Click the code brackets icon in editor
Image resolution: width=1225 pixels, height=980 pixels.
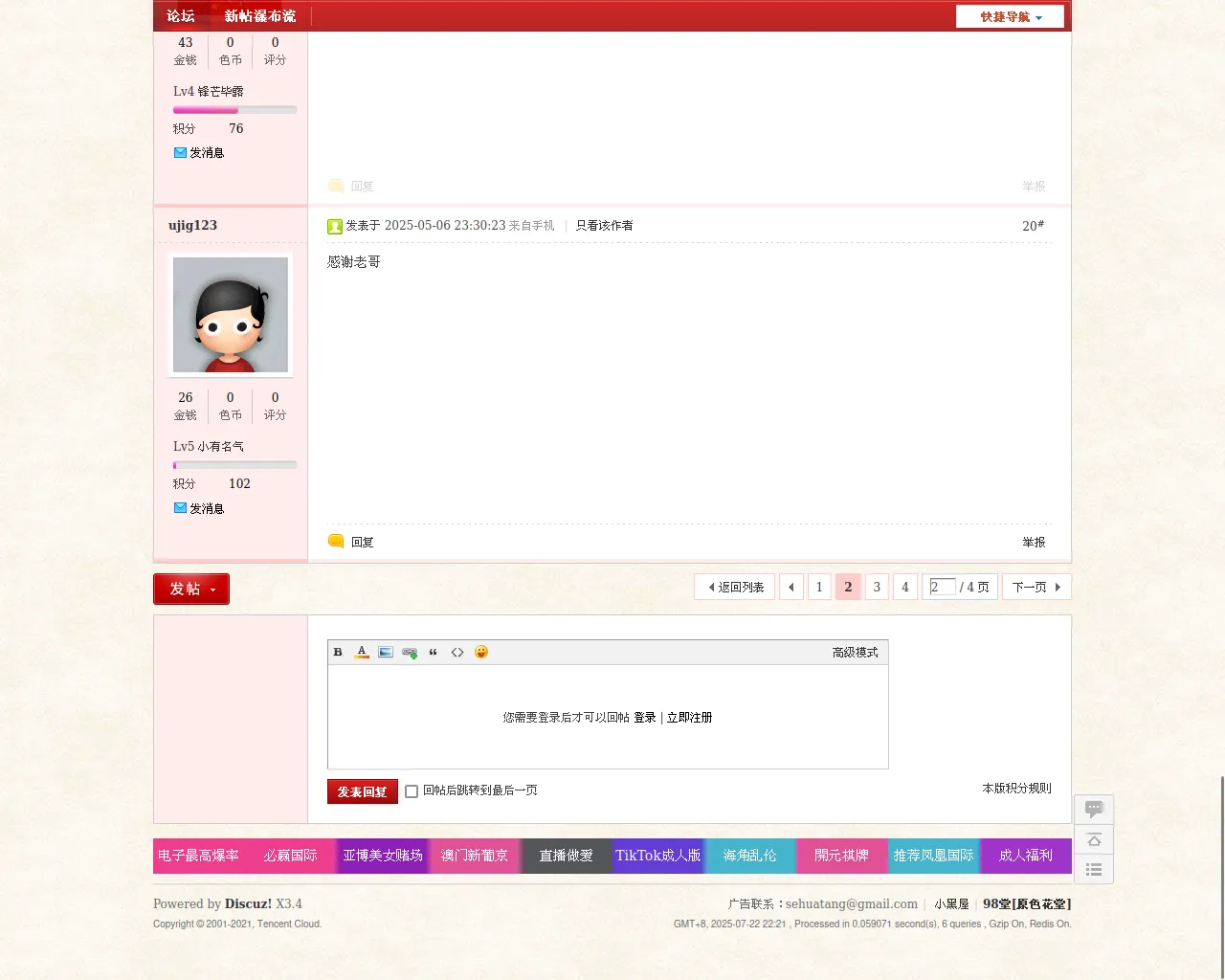457,653
